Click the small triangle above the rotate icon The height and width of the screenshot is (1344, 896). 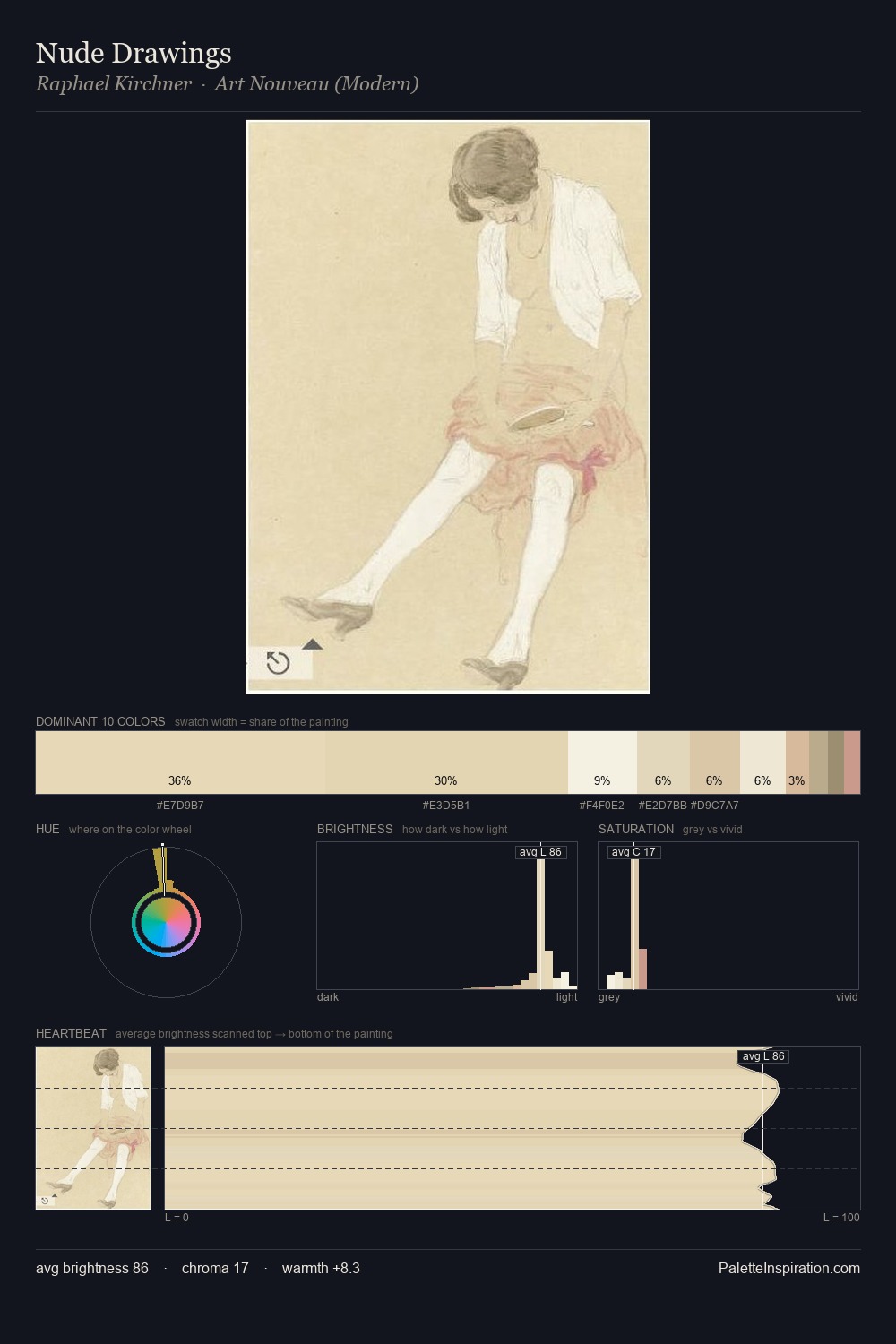312,644
